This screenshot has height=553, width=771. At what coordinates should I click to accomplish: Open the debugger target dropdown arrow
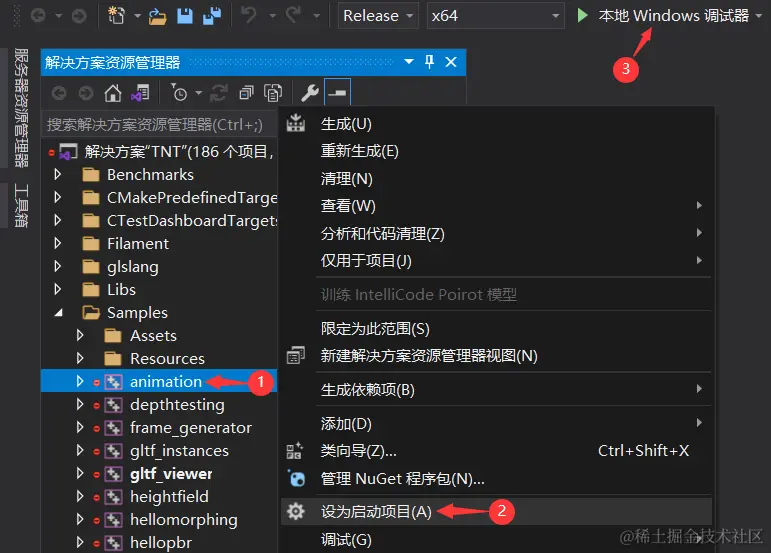[759, 16]
